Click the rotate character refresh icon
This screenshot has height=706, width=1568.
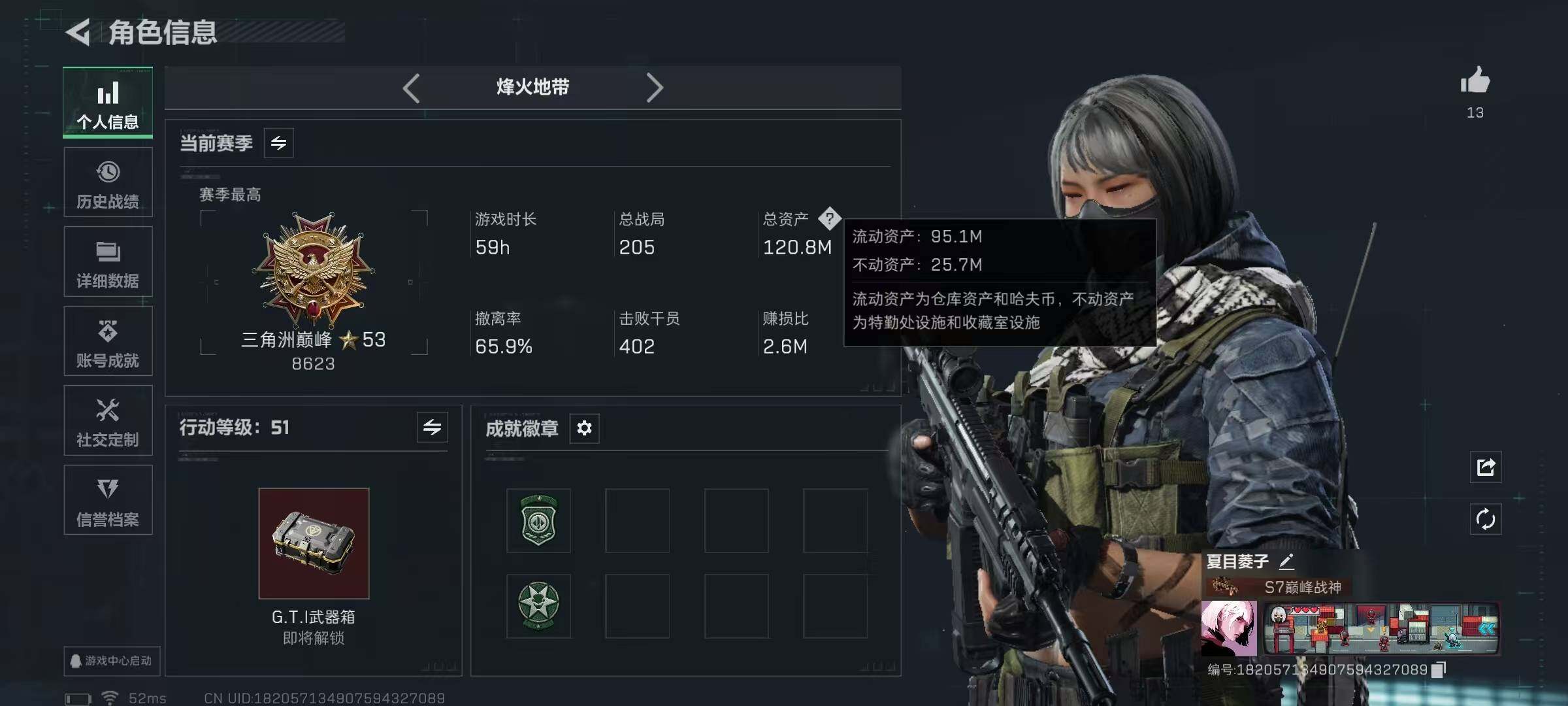pyautogui.click(x=1485, y=520)
